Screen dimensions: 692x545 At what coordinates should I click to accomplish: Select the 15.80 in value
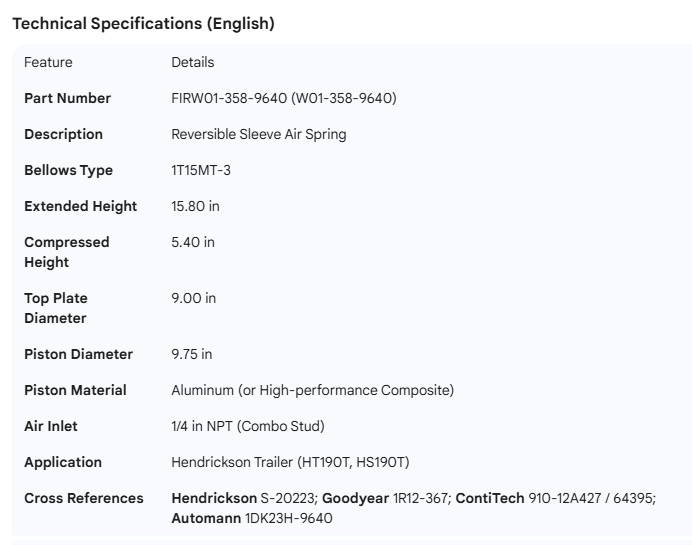click(195, 206)
